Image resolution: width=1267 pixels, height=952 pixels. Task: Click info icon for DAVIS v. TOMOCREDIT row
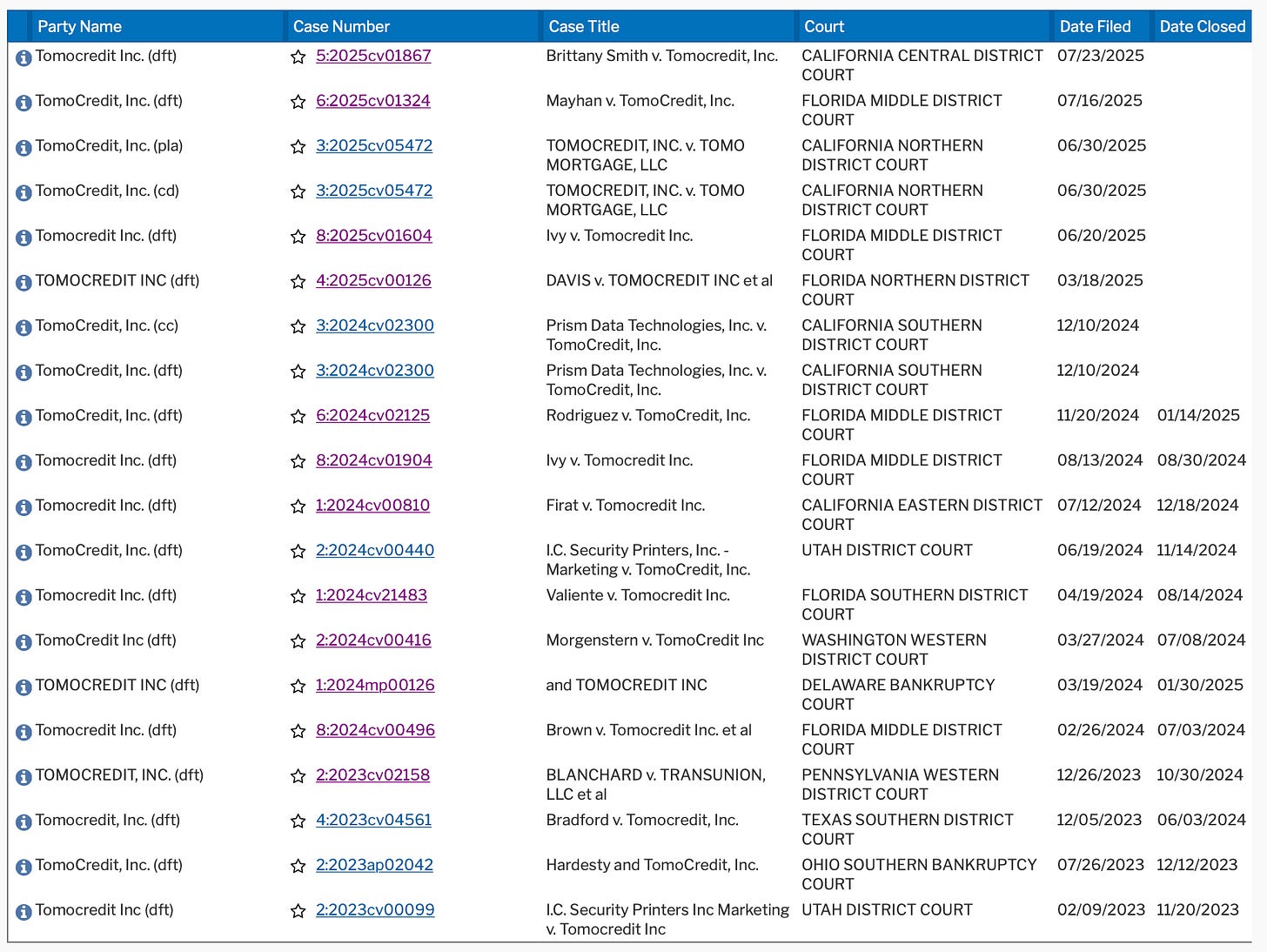tap(24, 284)
